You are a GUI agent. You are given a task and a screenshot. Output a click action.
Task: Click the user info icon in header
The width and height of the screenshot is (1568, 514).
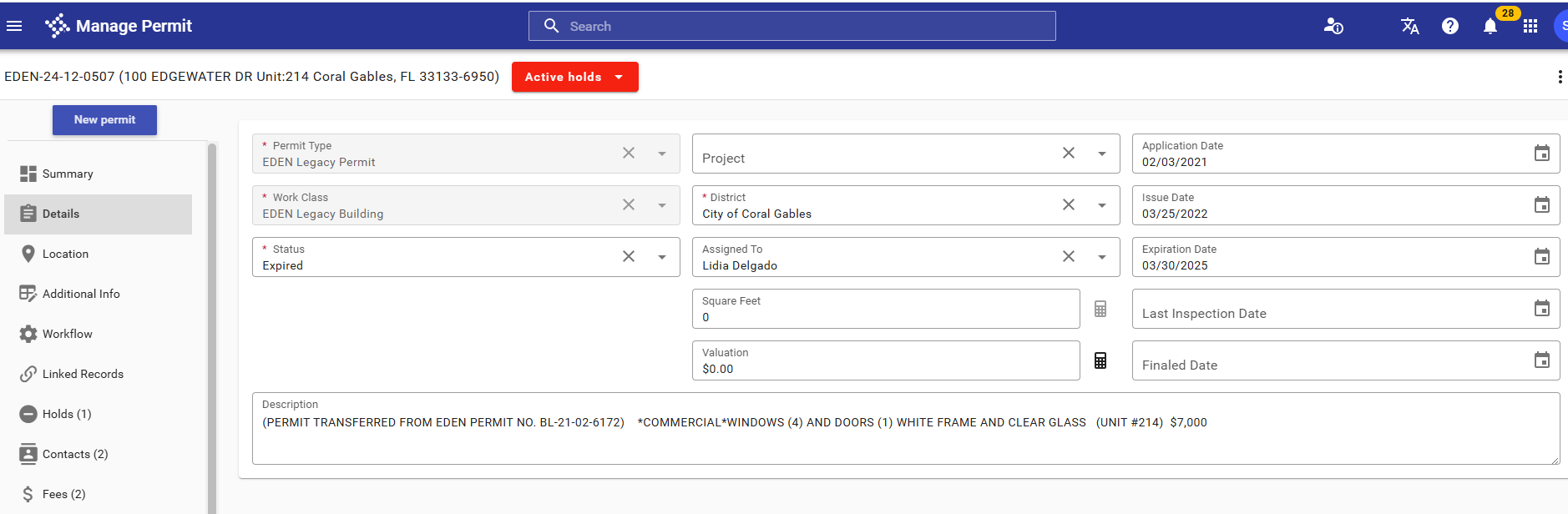click(1333, 26)
